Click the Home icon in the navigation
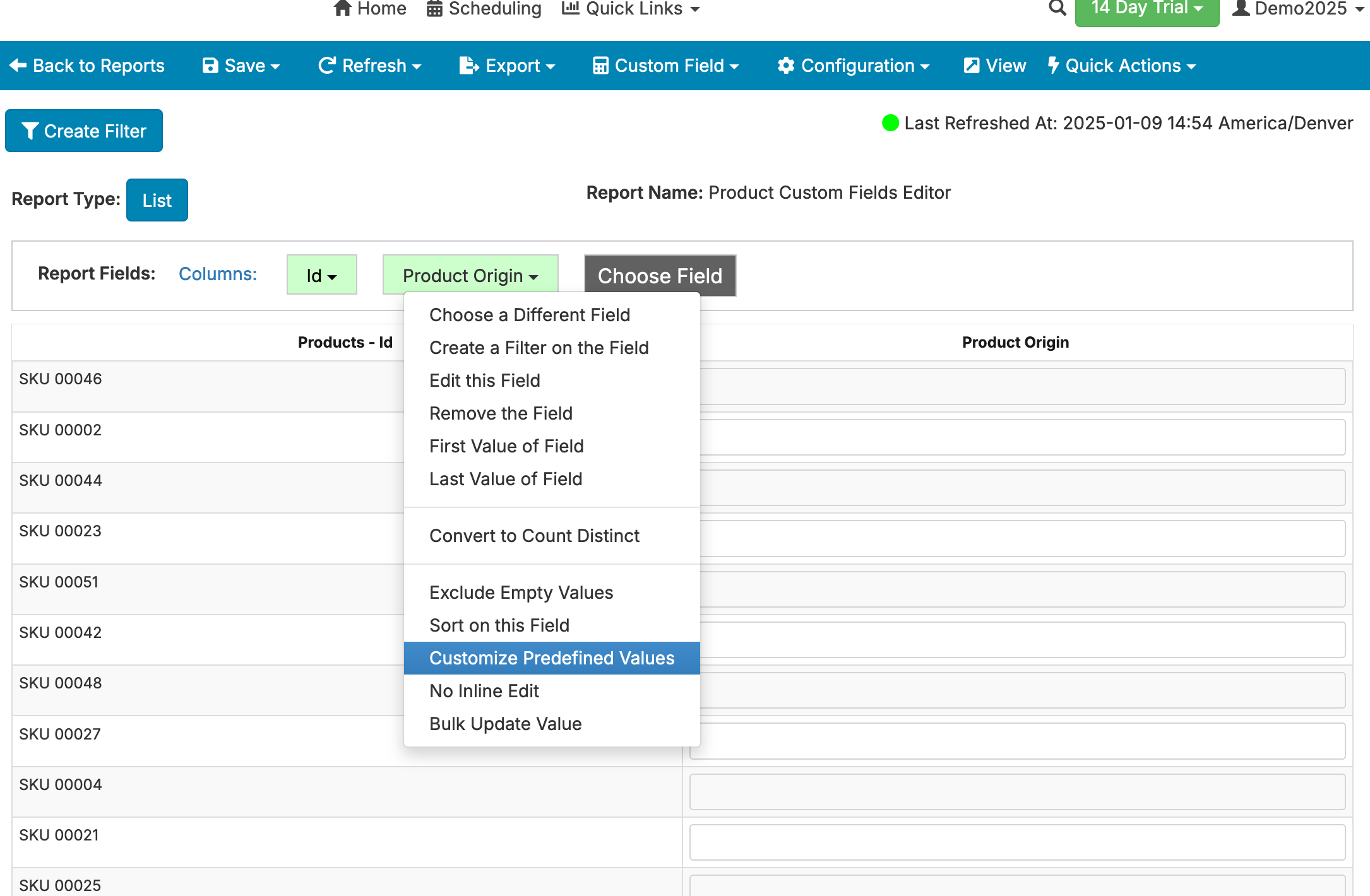Screen dimensions: 1370x896 pos(342,8)
